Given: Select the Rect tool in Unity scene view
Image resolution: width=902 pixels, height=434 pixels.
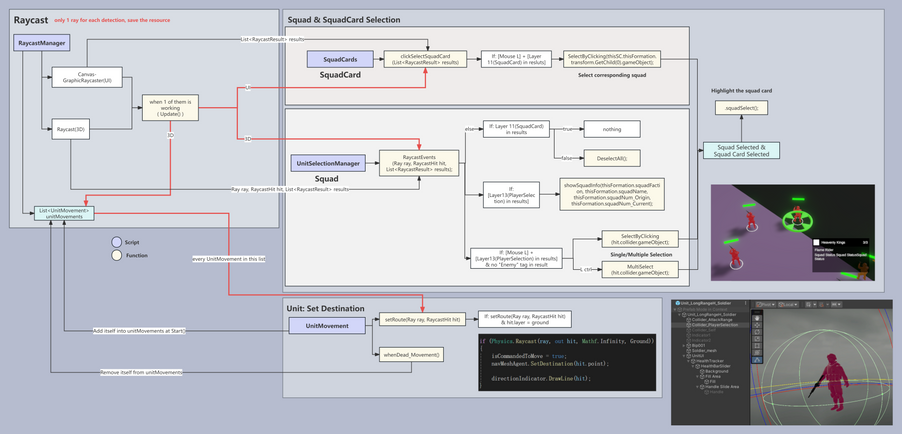Looking at the screenshot, I should (x=757, y=346).
